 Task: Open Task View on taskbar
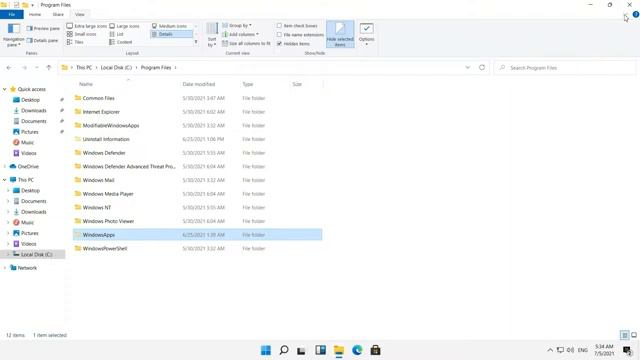click(x=301, y=350)
